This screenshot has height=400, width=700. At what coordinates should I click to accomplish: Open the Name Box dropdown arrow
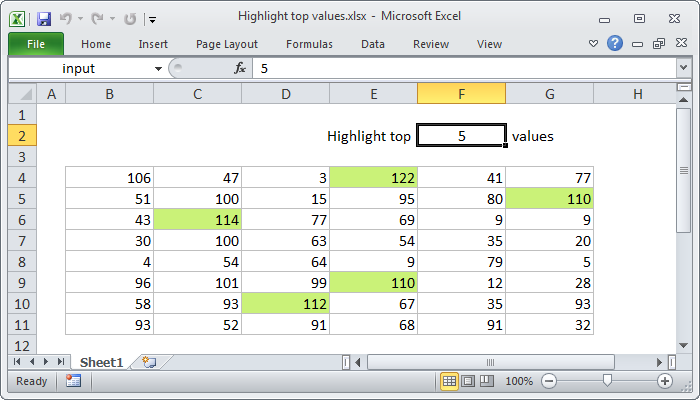click(158, 68)
